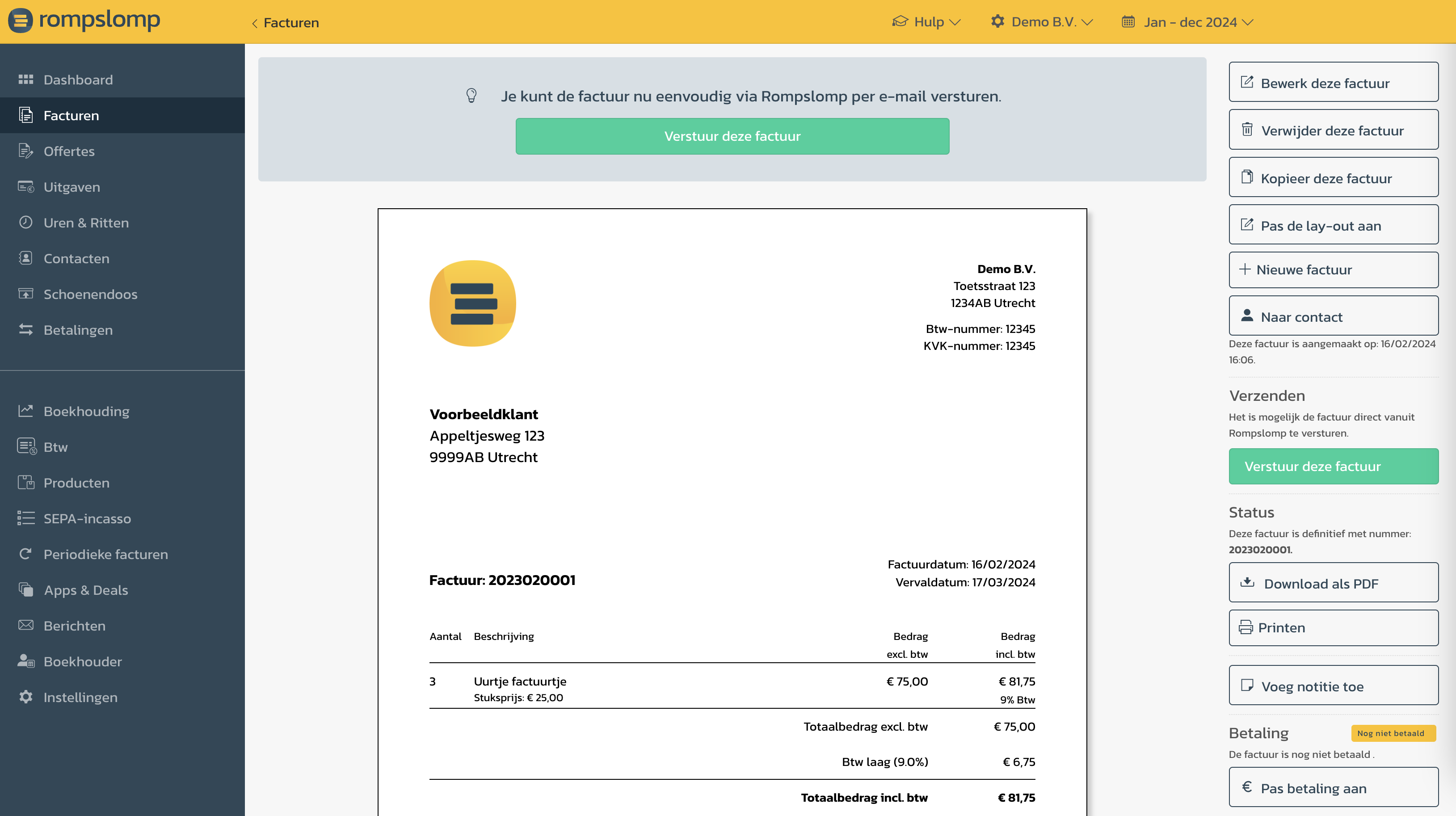
Task: Click the Periodieke facturen refresh icon
Action: (26, 554)
